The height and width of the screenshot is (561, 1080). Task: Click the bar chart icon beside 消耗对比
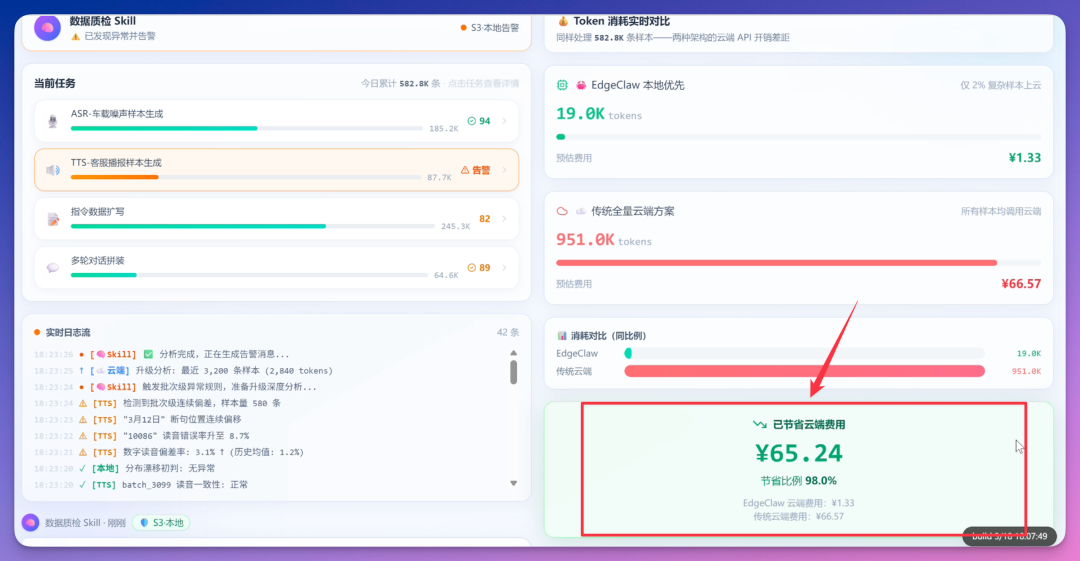point(562,336)
